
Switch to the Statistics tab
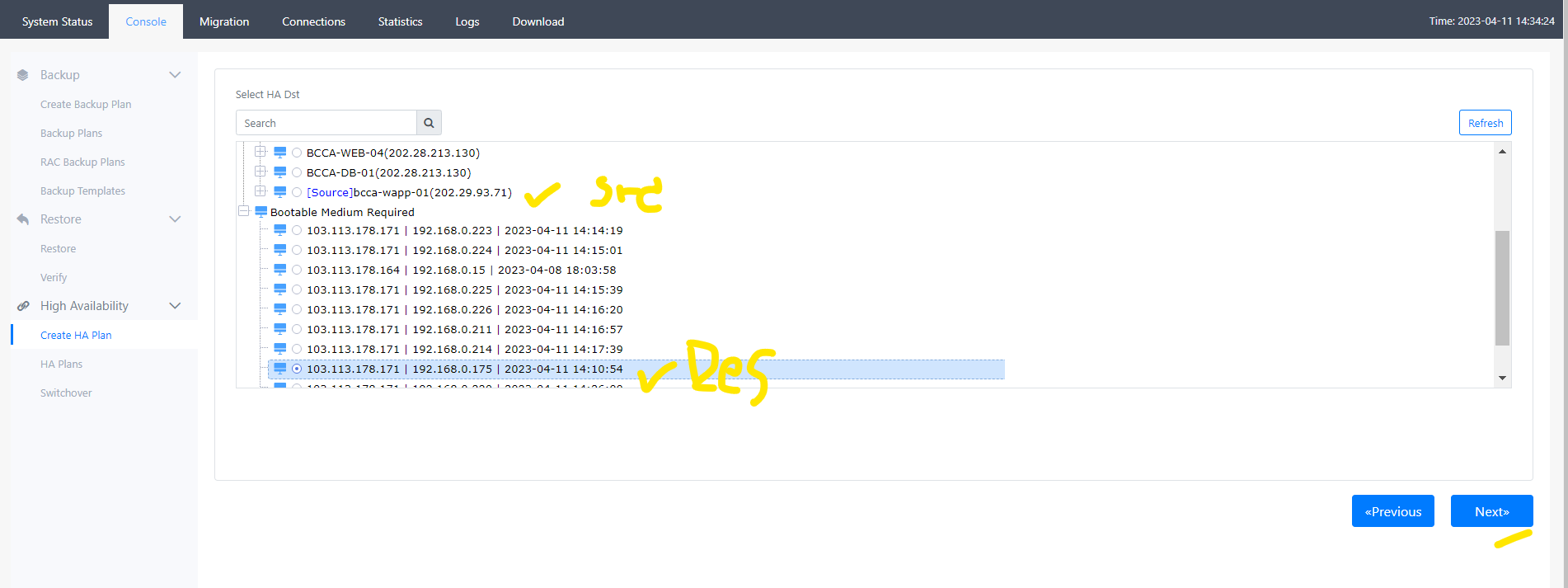(401, 21)
